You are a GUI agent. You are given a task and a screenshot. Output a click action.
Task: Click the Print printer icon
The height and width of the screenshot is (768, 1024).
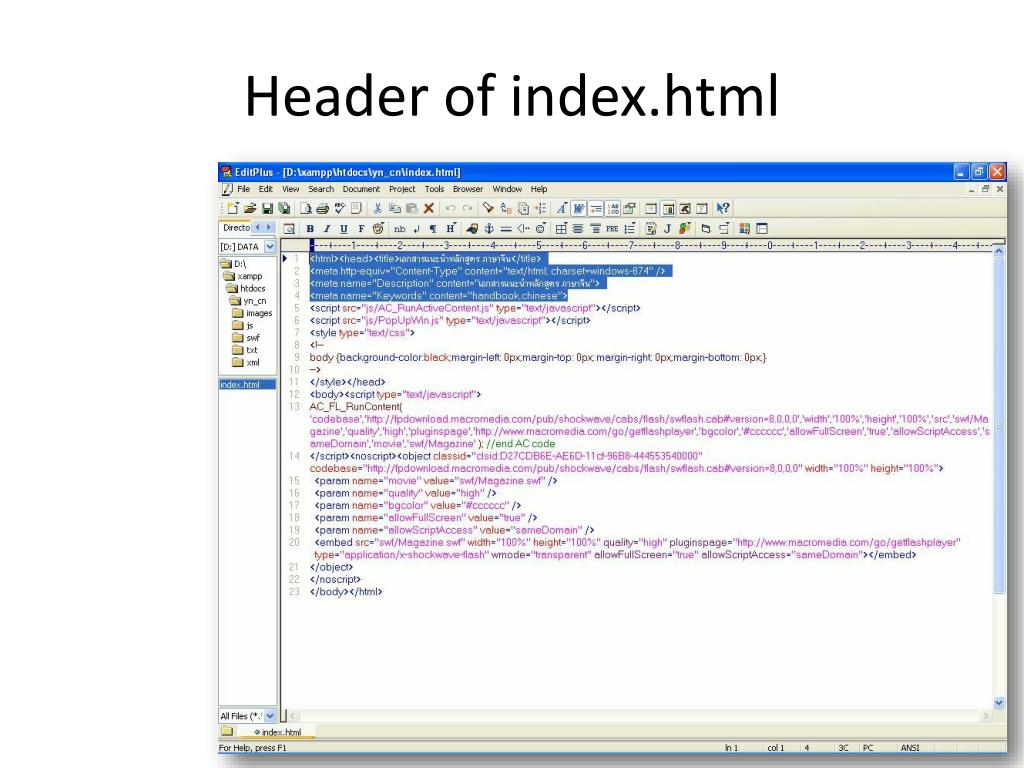[323, 208]
